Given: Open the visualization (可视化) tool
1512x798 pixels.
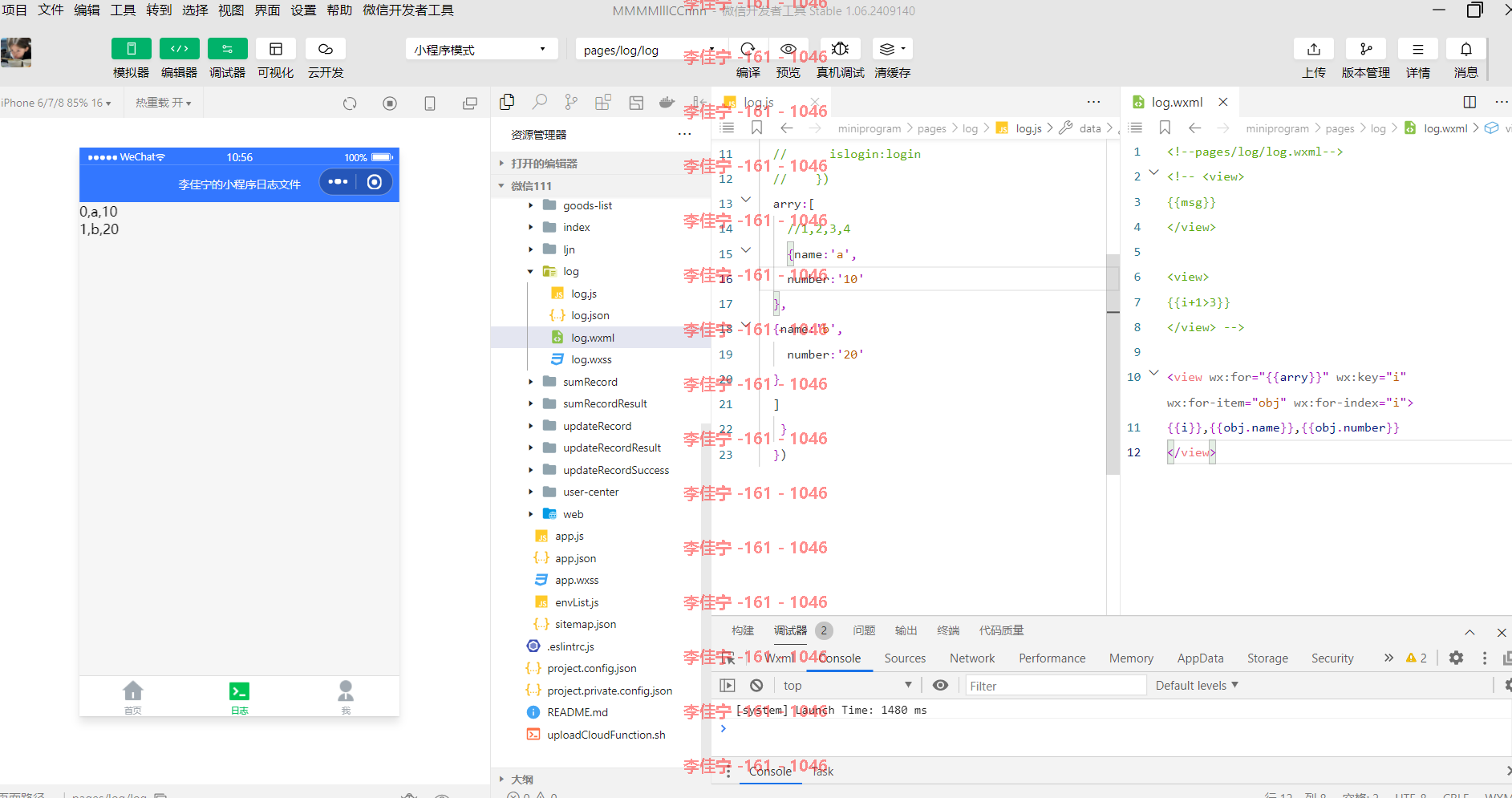Looking at the screenshot, I should coord(276,49).
